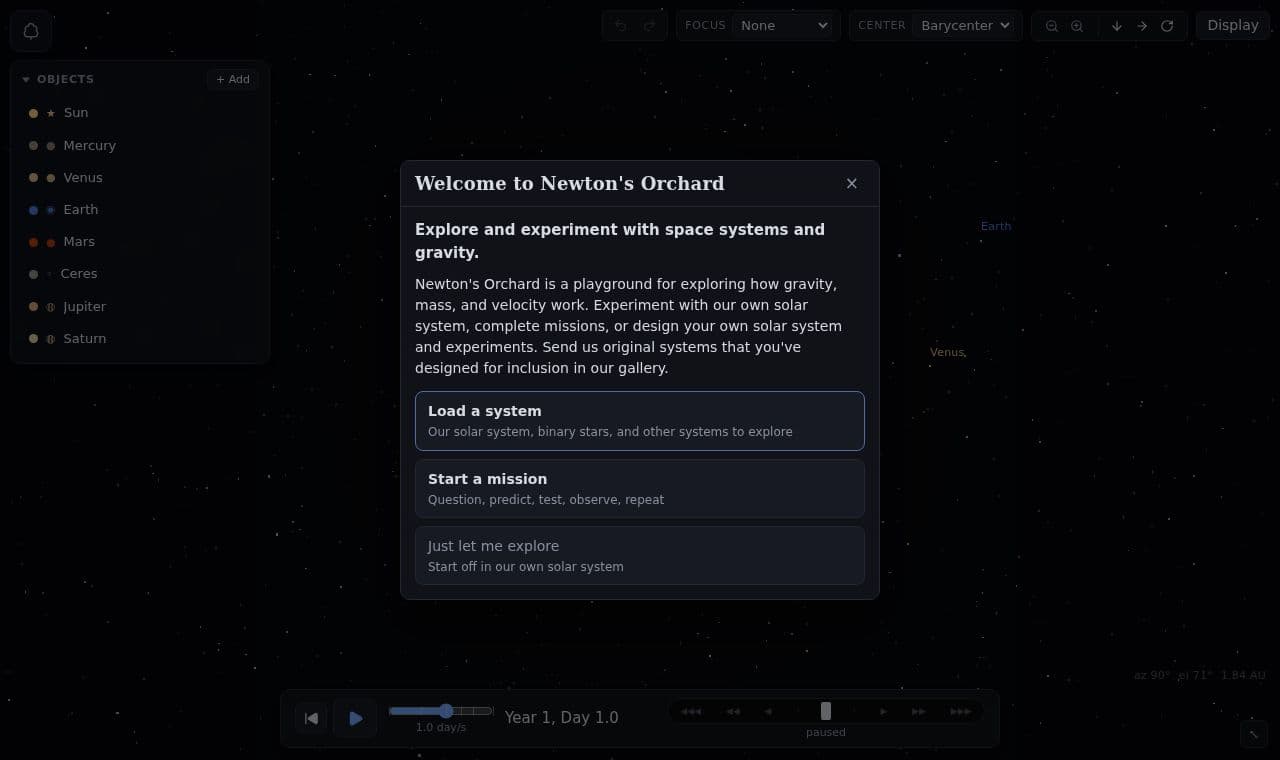Screen dimensions: 1280x760
Task: Click the double-arrow rewind control
Action: point(733,711)
